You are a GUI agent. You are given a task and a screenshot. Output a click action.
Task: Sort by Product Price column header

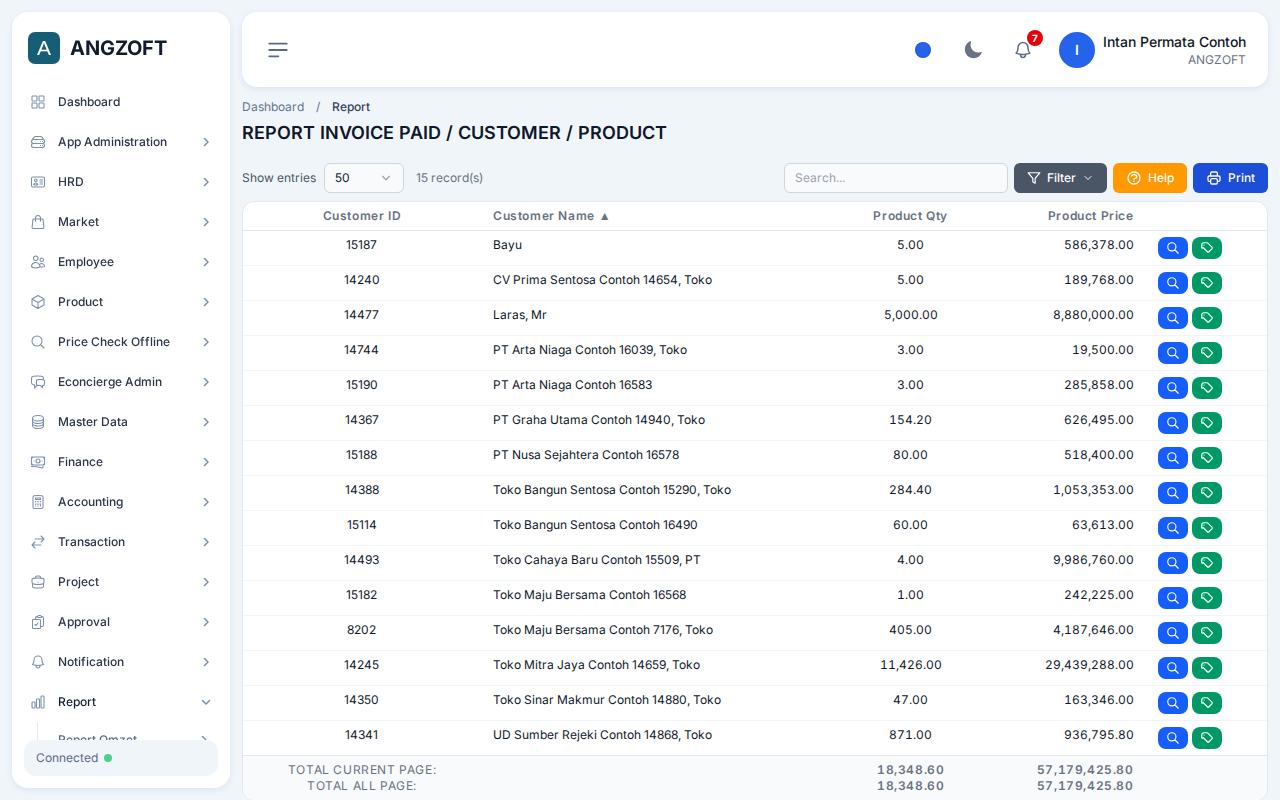[x=1090, y=216]
